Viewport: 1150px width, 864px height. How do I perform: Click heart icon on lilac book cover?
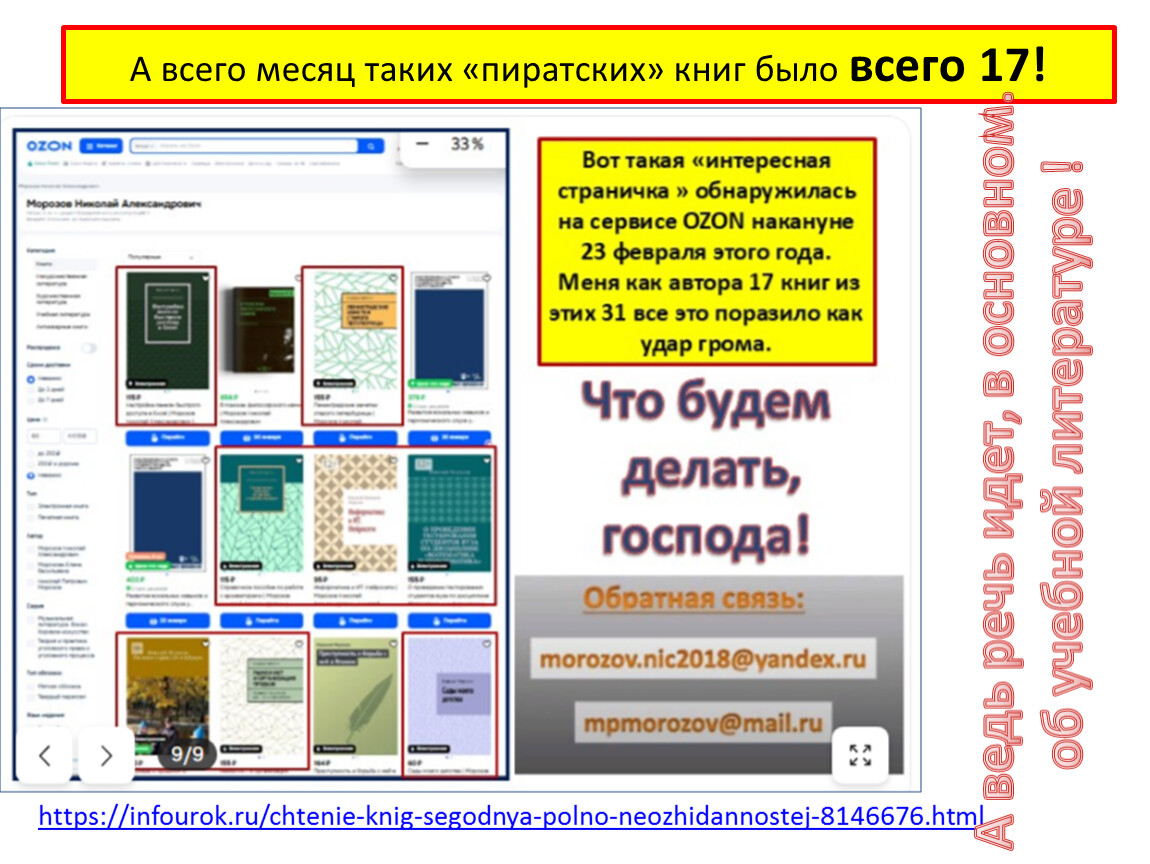point(487,646)
